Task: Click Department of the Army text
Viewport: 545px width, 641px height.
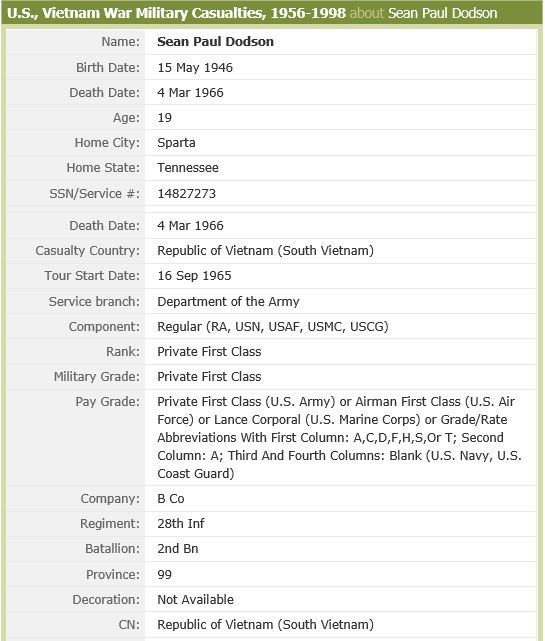Action: click(x=228, y=302)
